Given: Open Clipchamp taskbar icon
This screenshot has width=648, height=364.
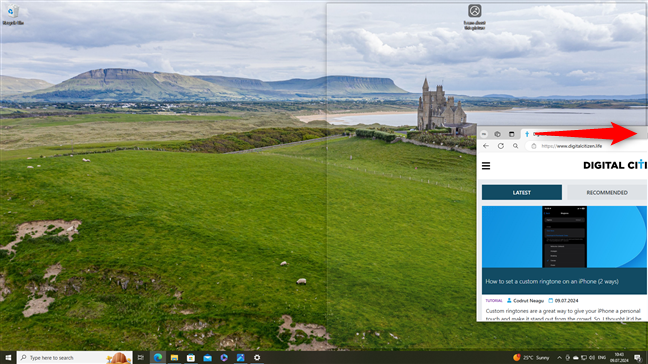Looking at the screenshot, I should 224,357.
